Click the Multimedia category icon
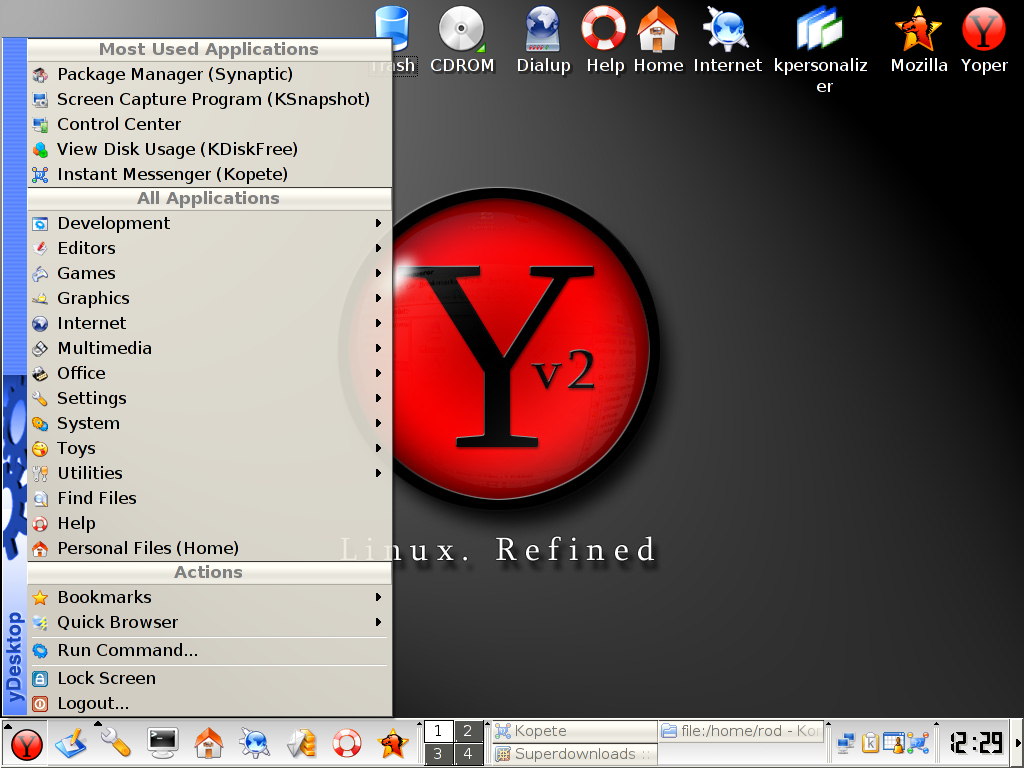1024x768 pixels. pos(40,349)
